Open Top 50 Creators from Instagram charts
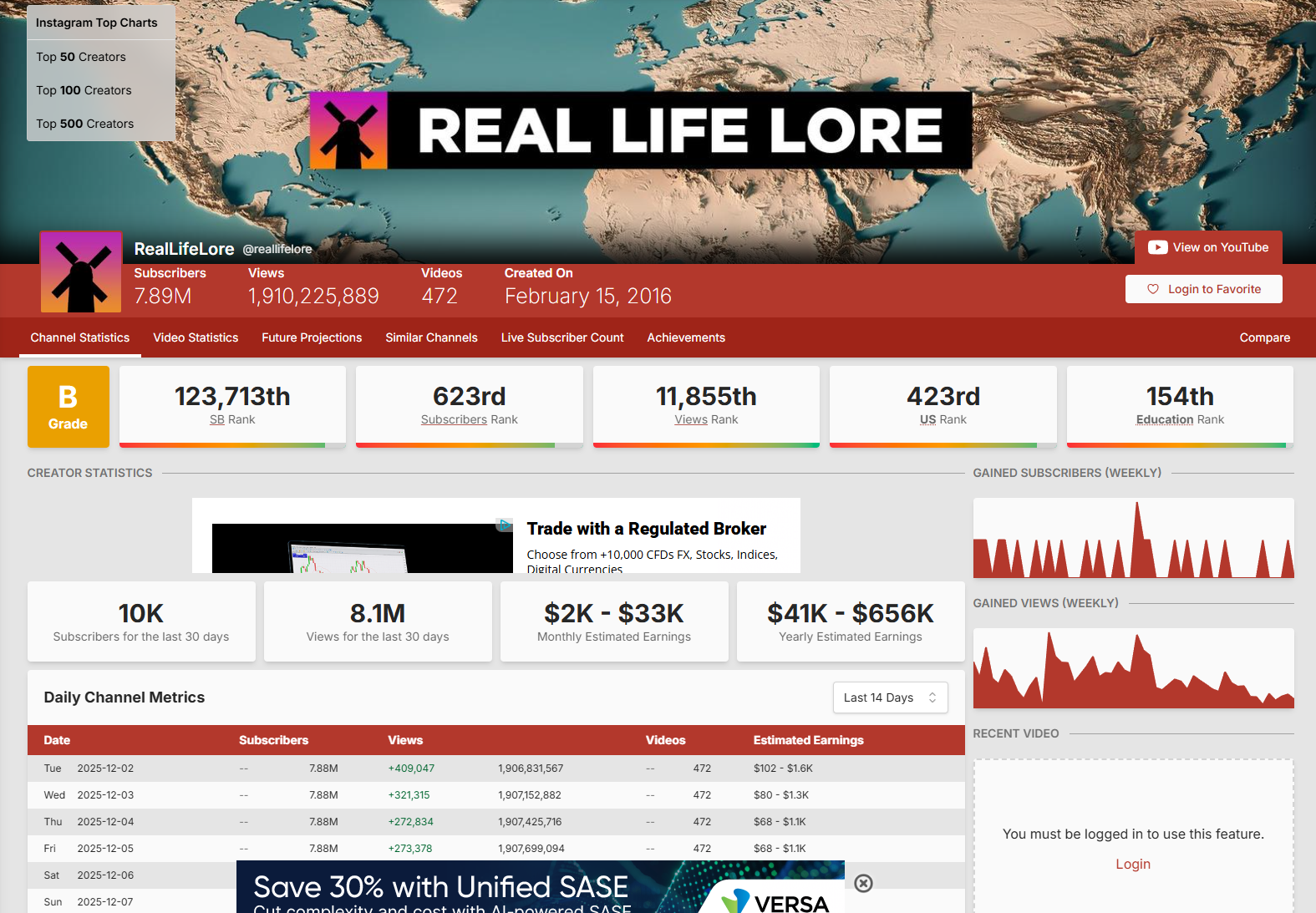The image size is (1316, 913). coord(81,57)
